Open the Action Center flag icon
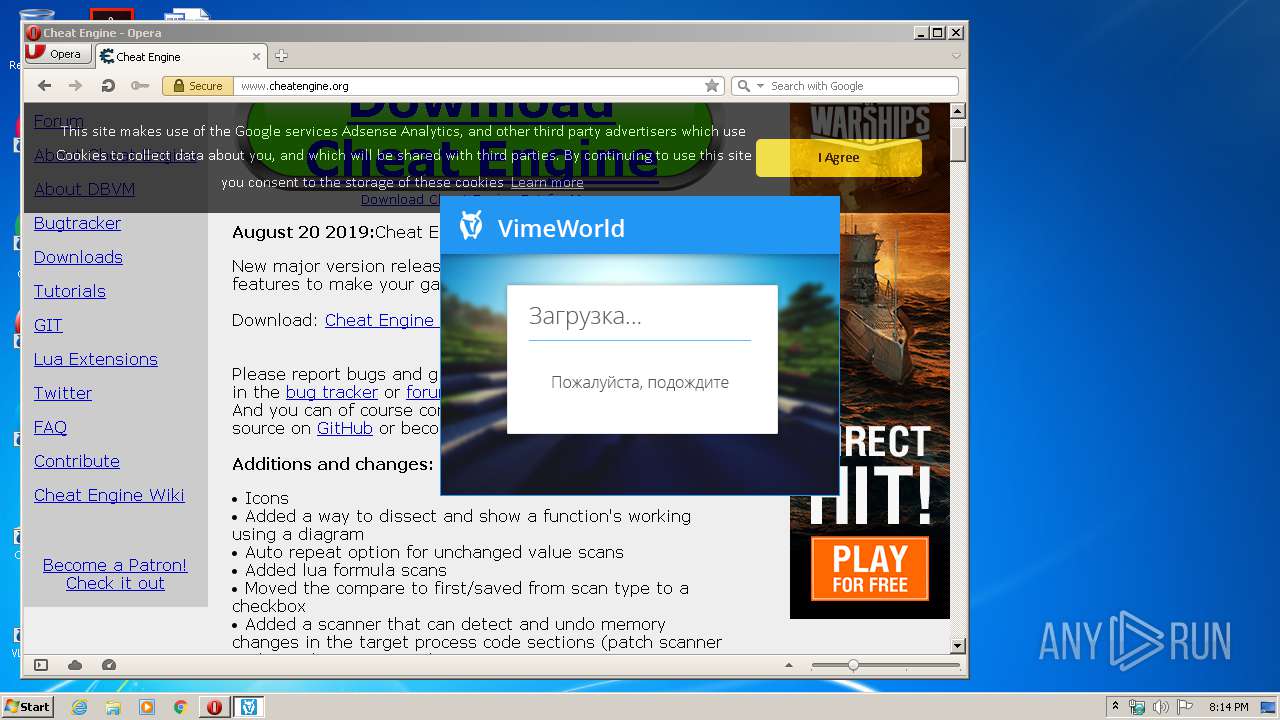 (1184, 707)
